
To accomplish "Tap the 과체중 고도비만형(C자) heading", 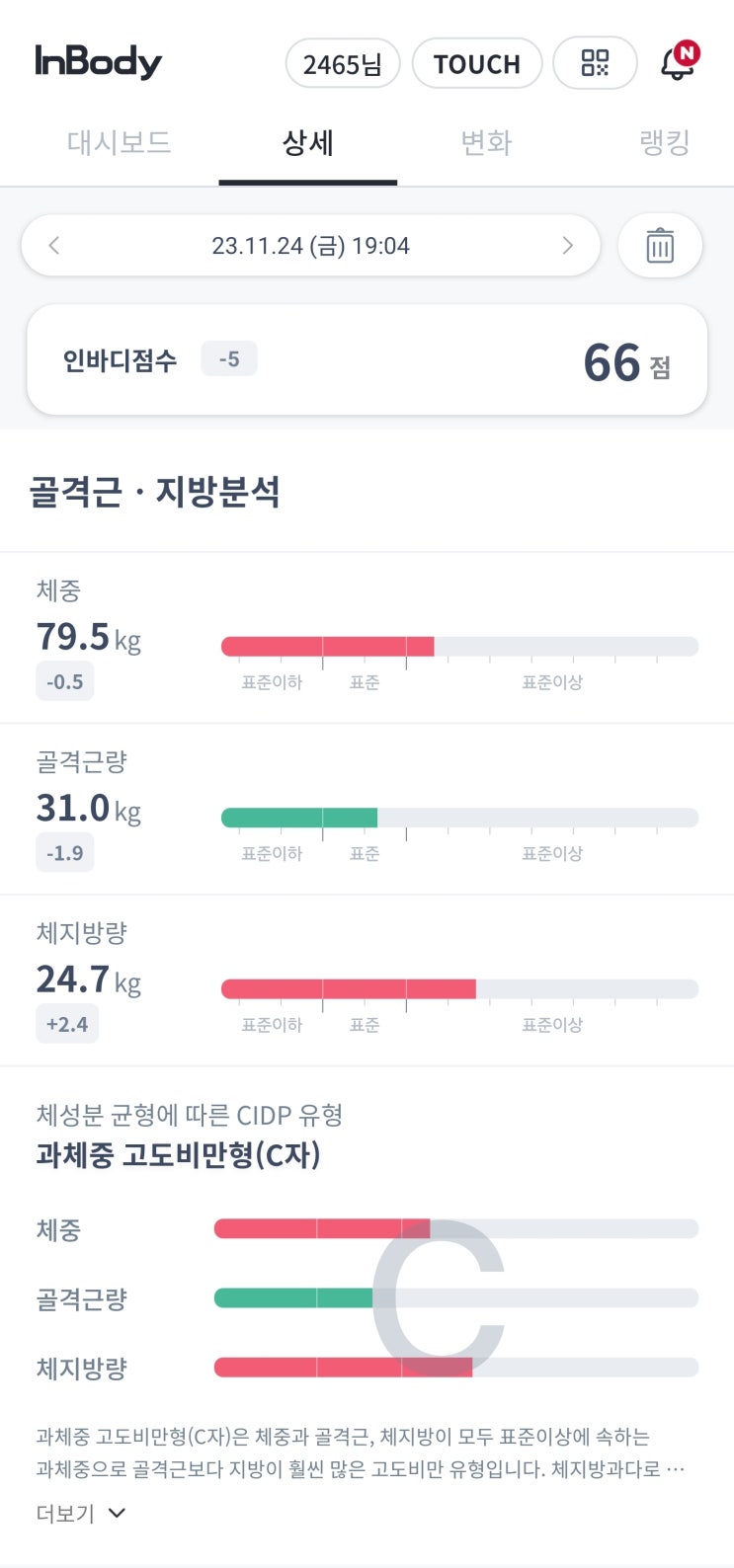I will (x=179, y=1154).
